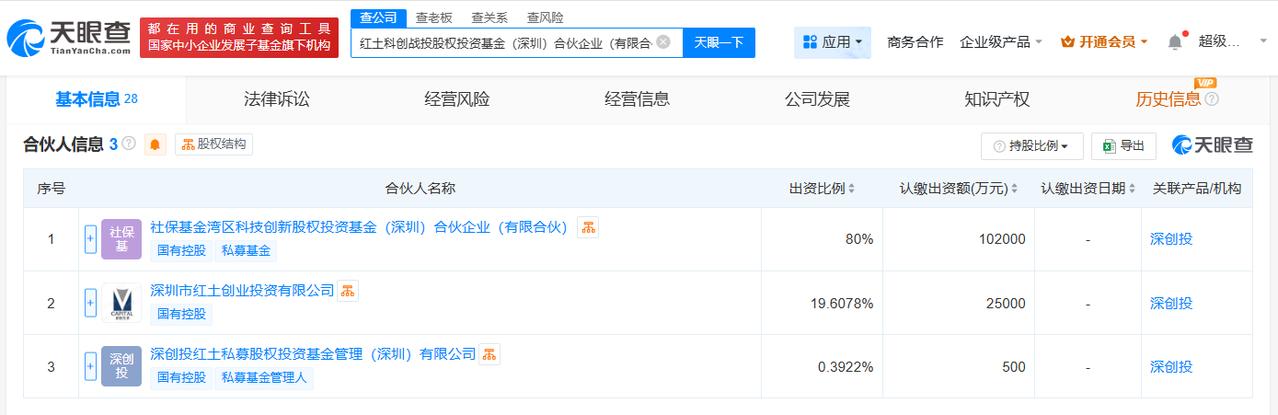The image size is (1278, 415).
Task: Click the 导出 export button
Action: [x=1123, y=146]
